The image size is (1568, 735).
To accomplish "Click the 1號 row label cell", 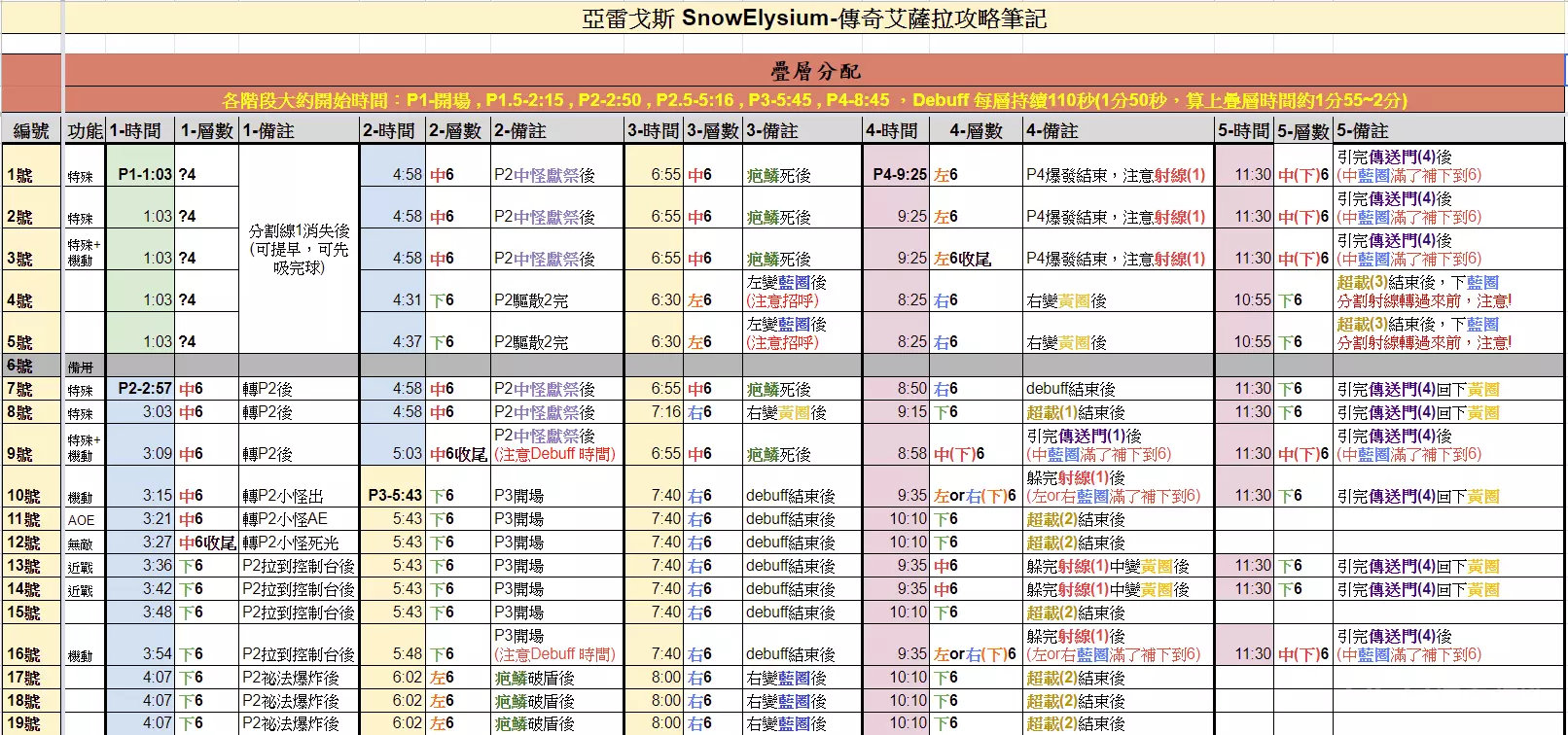I will [x=31, y=175].
